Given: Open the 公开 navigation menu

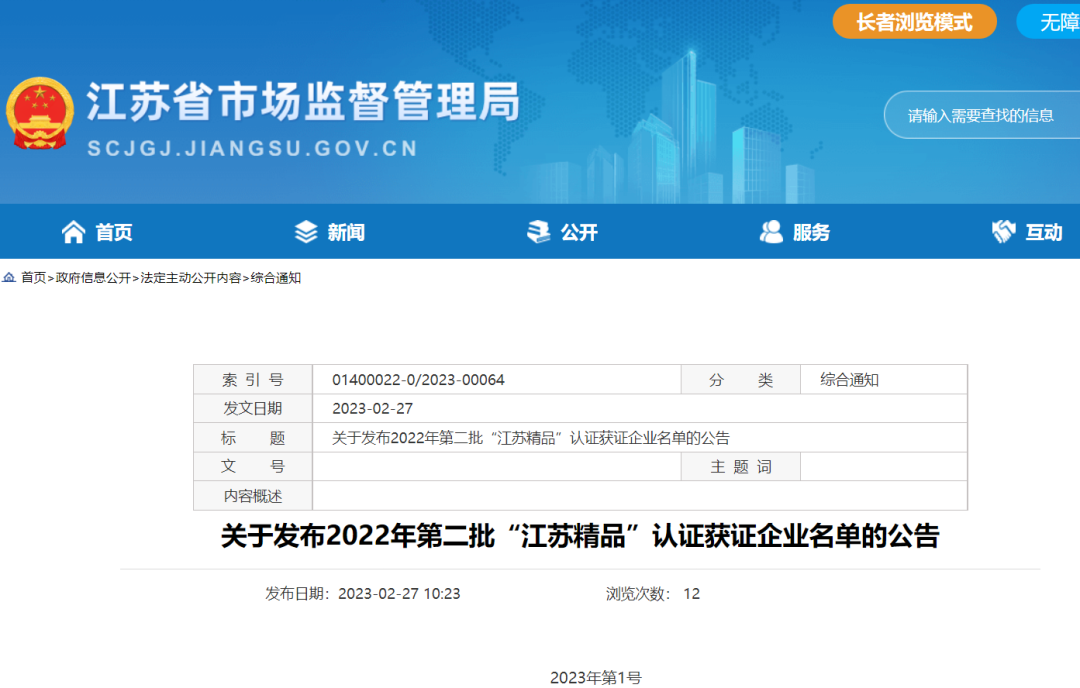Looking at the screenshot, I should [580, 231].
